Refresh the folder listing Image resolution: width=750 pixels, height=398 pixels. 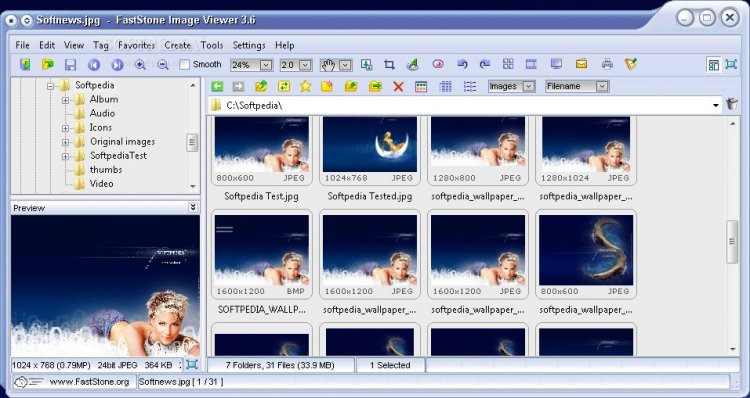(284, 87)
